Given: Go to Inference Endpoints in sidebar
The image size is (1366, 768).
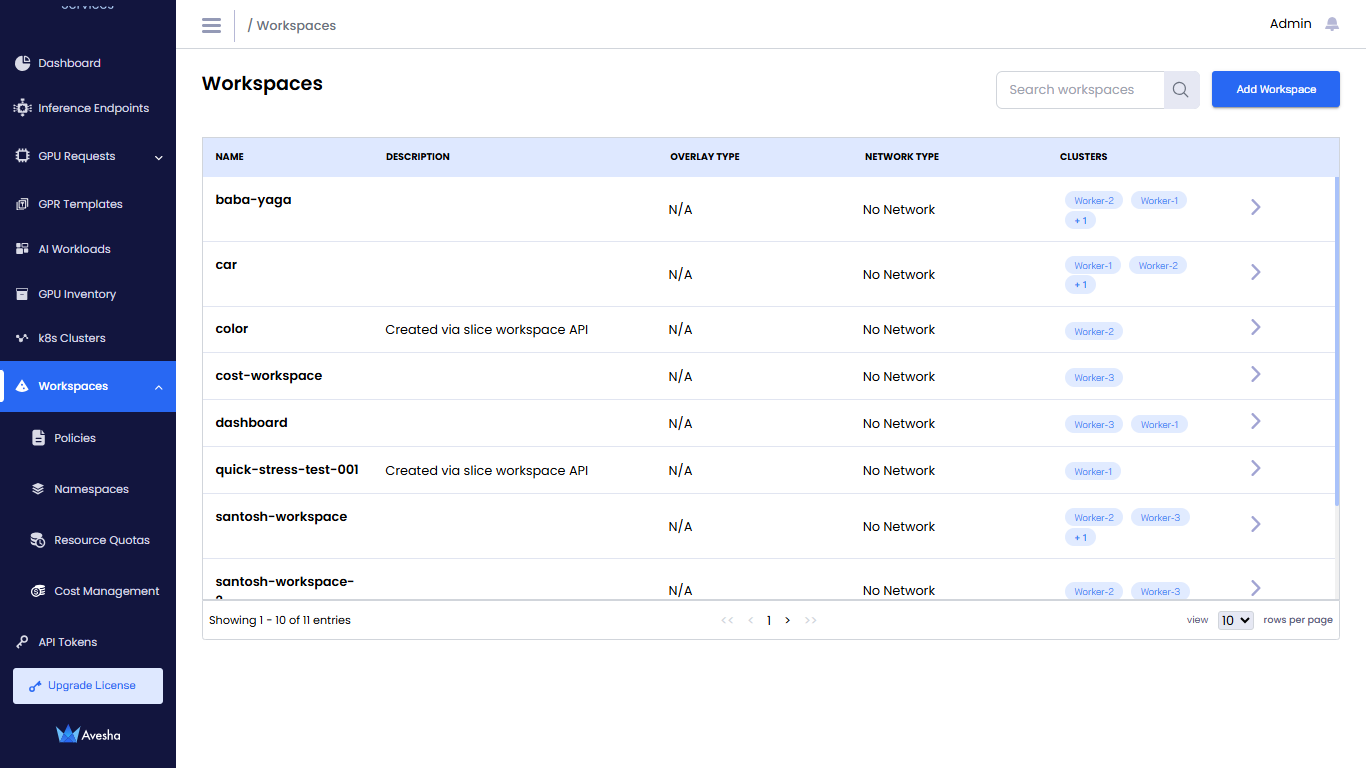Looking at the screenshot, I should pos(93,108).
